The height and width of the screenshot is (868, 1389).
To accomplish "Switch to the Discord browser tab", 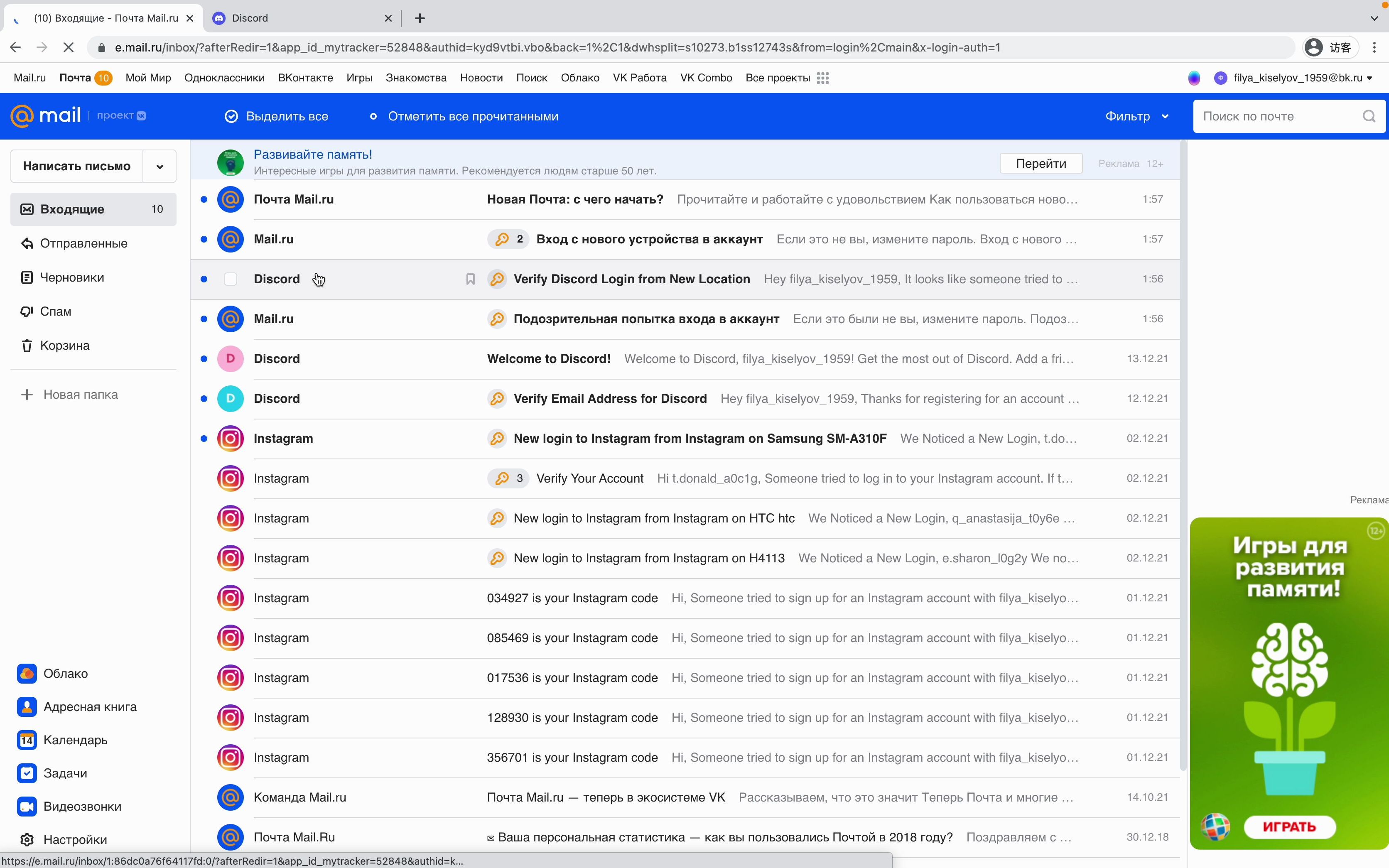I will coord(301,18).
